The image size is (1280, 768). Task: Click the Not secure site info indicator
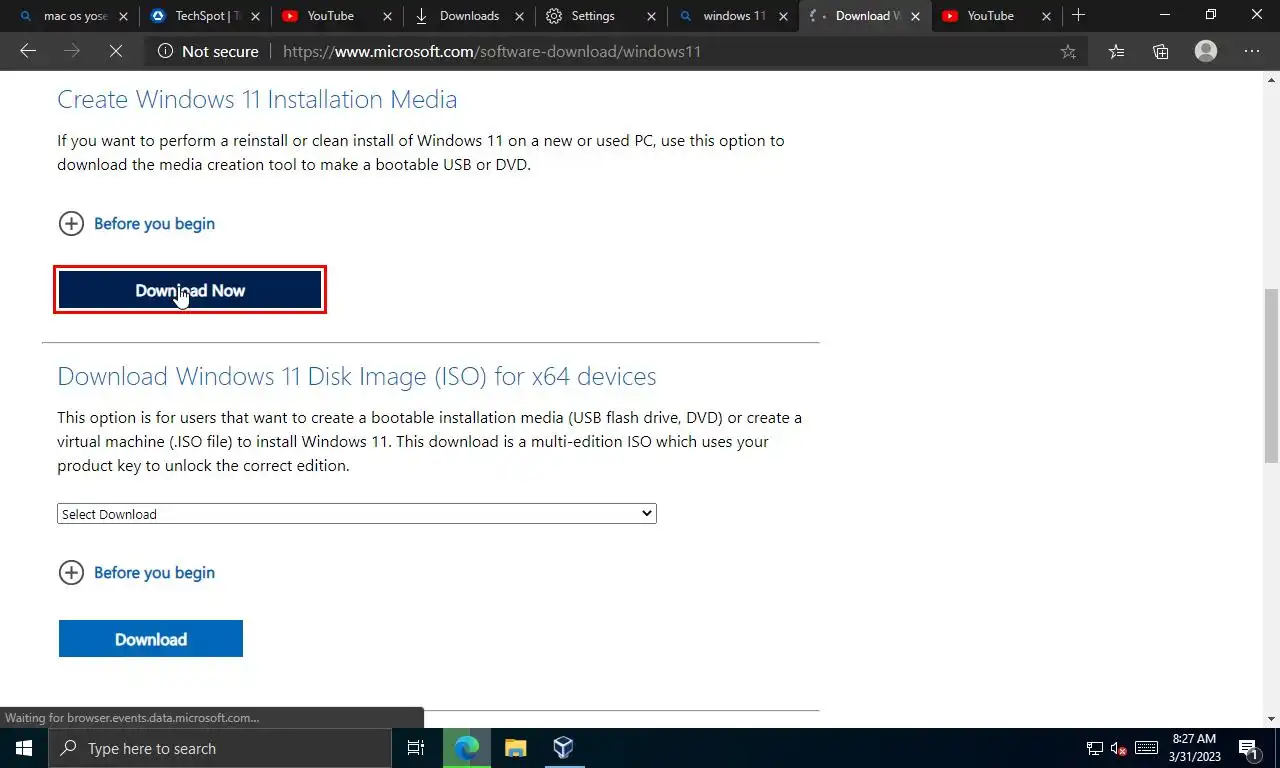[x=208, y=51]
